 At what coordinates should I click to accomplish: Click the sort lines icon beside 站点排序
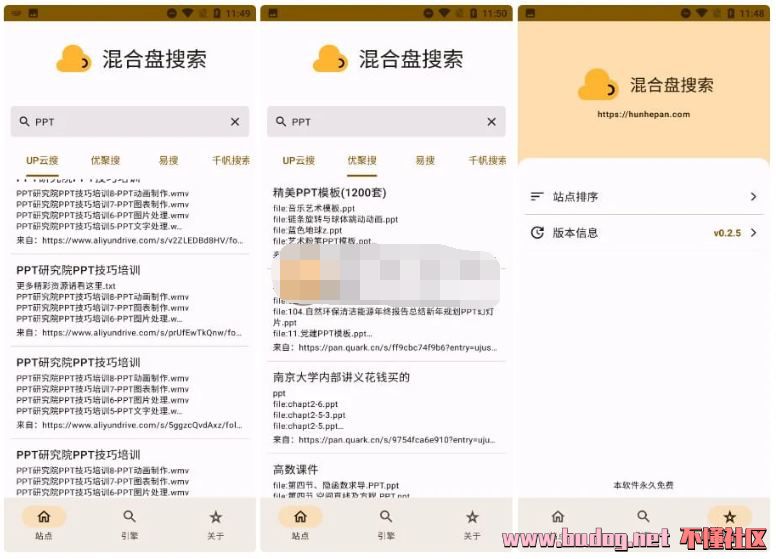tap(537, 196)
